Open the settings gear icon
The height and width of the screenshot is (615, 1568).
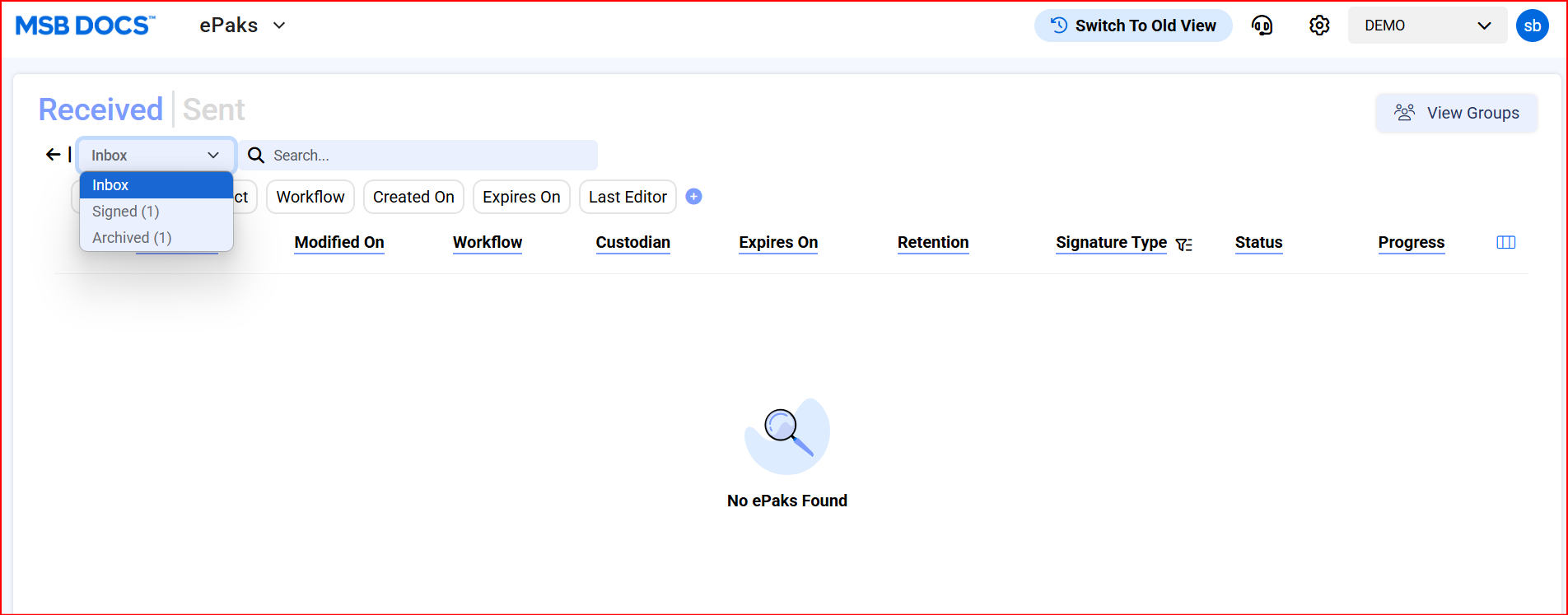[x=1319, y=26]
